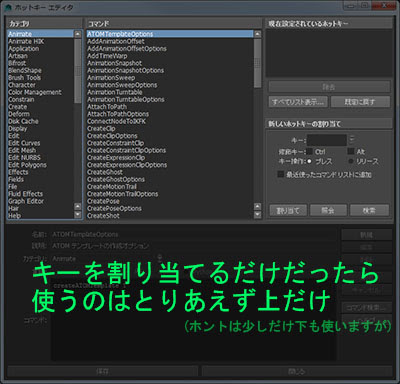Select ATOMTemplateOptions in the command list
Image resolution: width=400 pixels, height=384 pixels.
coord(170,34)
